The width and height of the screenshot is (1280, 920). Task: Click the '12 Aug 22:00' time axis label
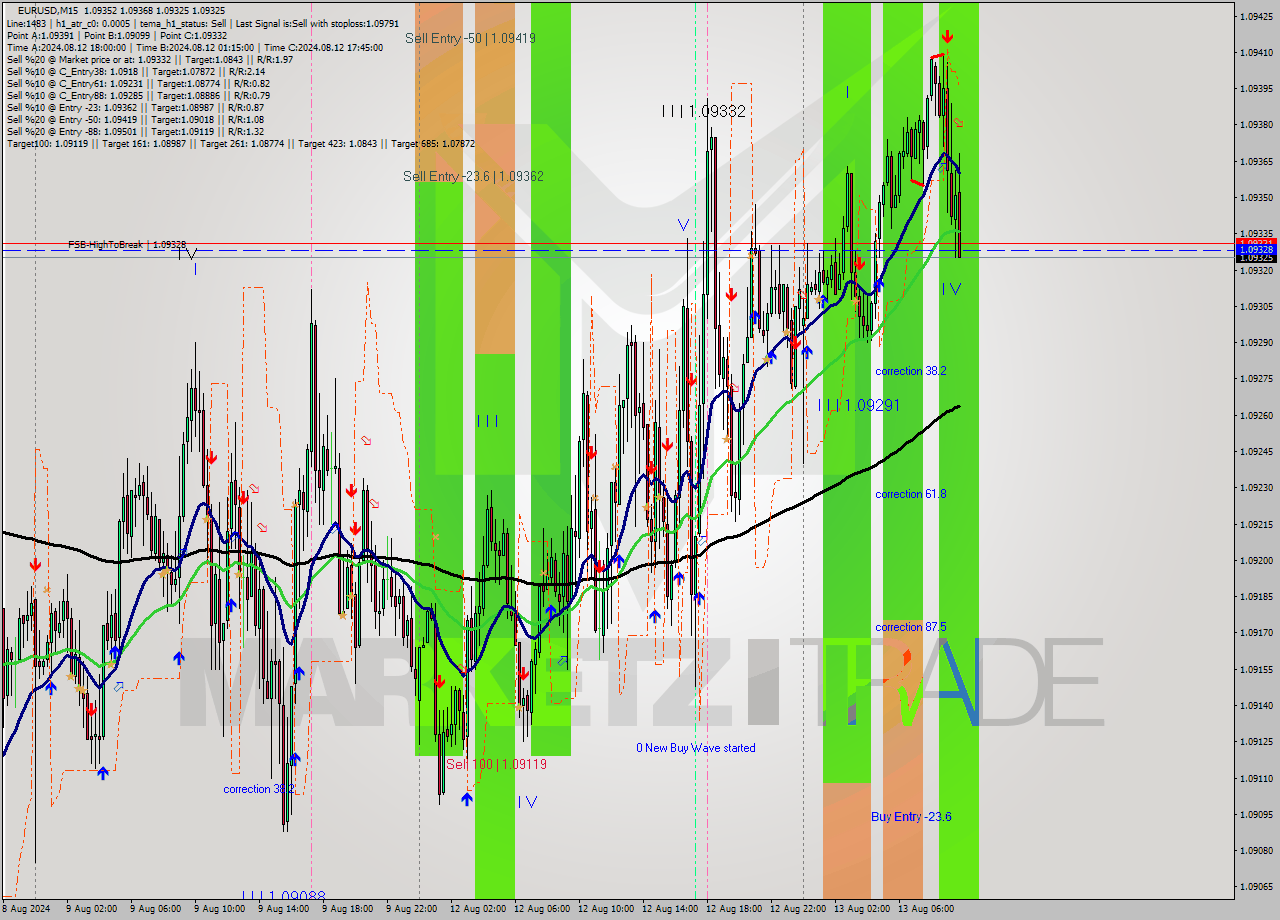(x=797, y=909)
